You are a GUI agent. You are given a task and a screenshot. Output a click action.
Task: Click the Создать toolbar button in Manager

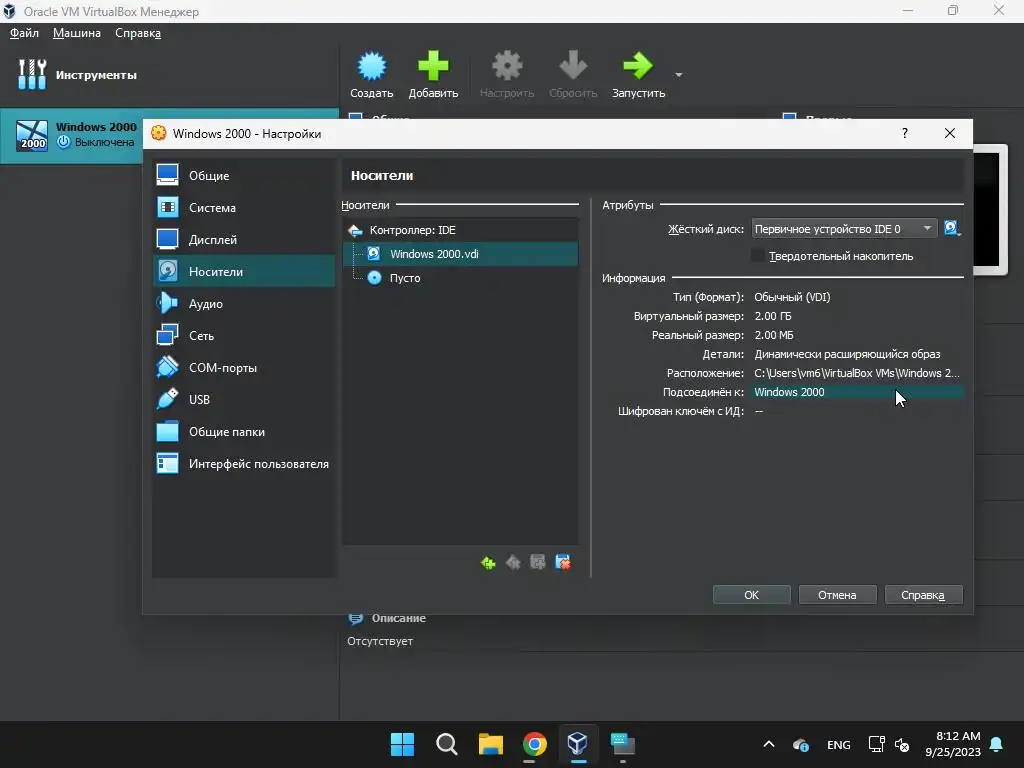372,74
